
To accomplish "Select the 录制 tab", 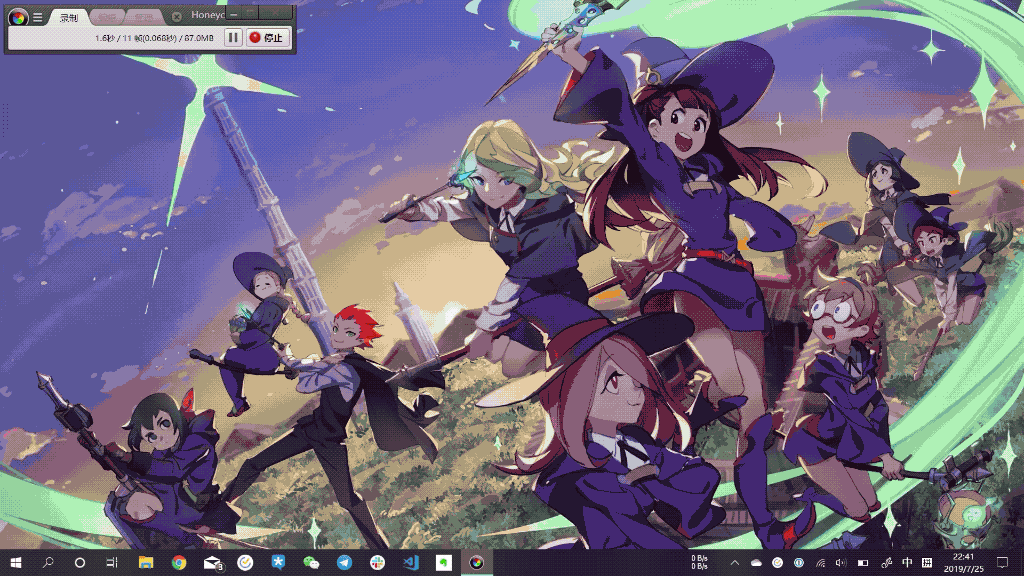I will [x=69, y=18].
